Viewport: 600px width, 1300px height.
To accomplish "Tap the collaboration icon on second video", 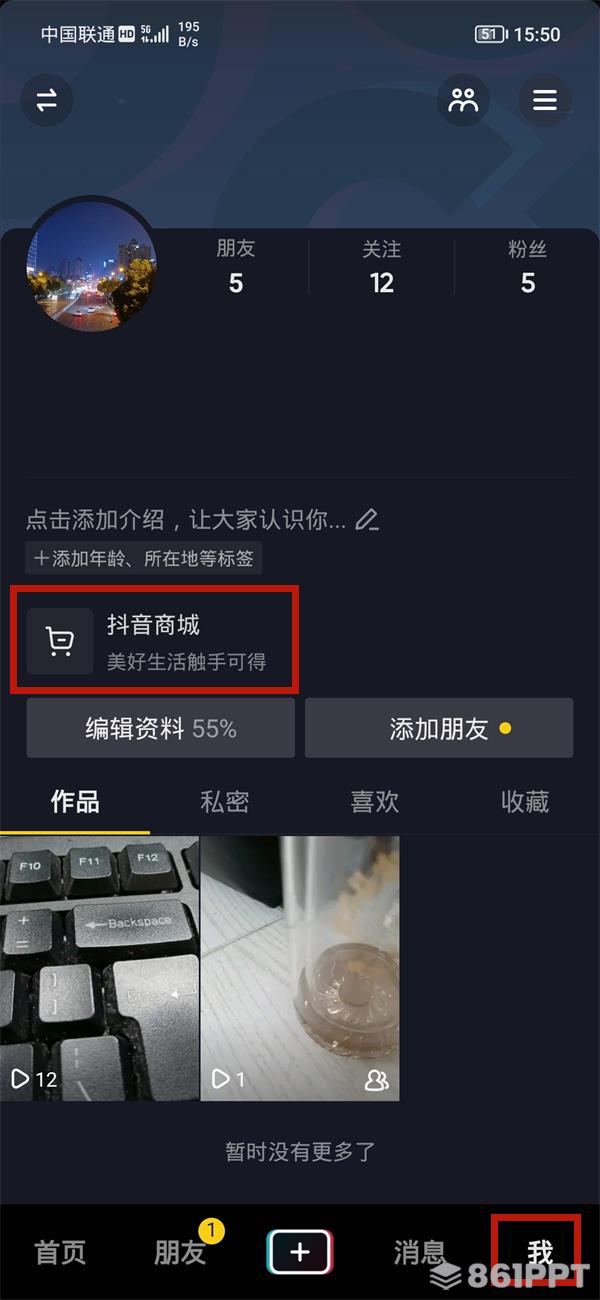I will (x=377, y=1080).
